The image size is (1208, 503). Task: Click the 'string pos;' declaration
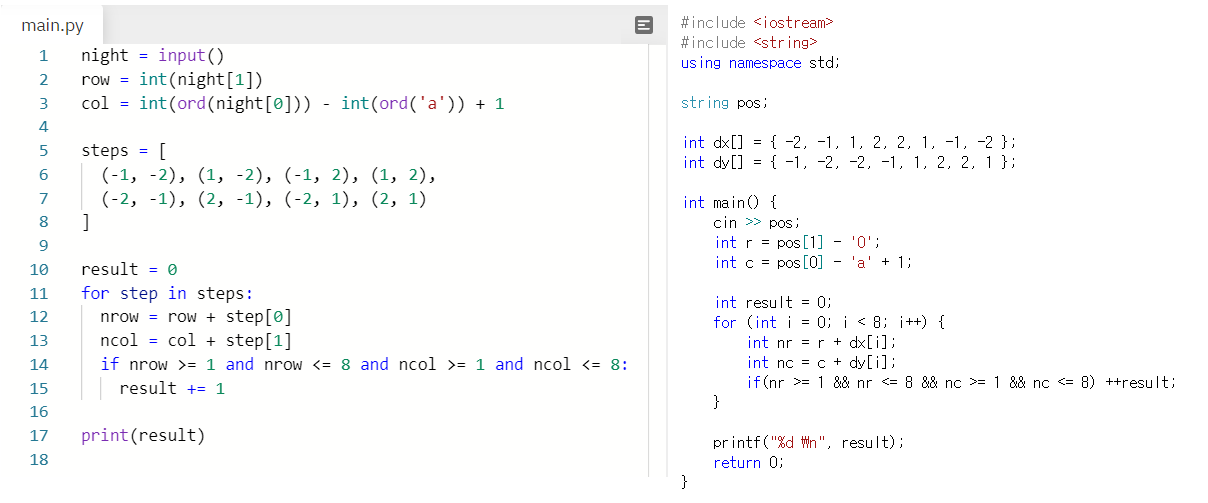[x=723, y=102]
